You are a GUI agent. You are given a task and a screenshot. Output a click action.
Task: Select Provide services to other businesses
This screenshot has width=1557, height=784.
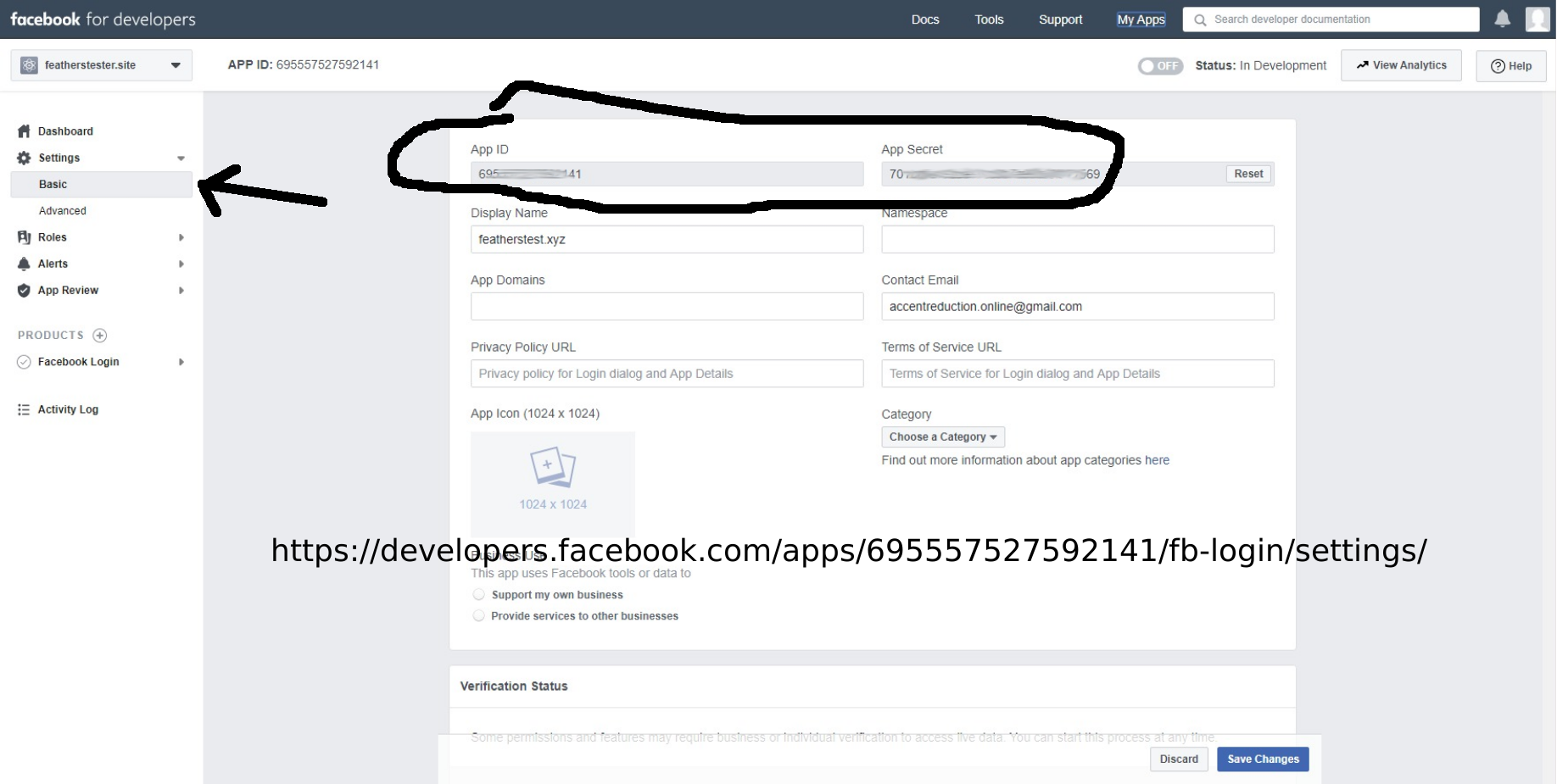tap(479, 616)
